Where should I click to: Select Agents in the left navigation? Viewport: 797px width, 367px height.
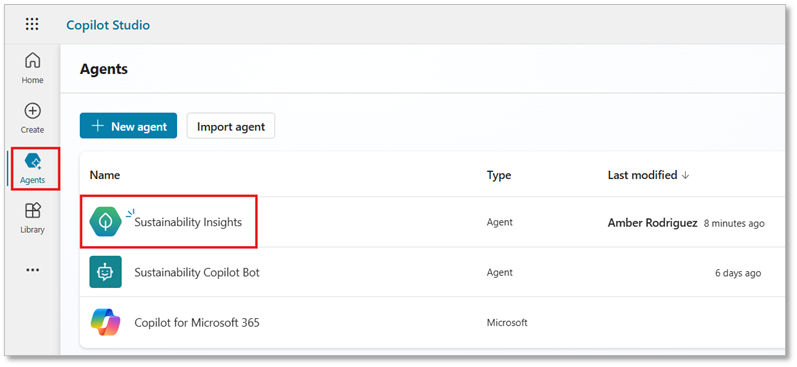click(x=33, y=168)
